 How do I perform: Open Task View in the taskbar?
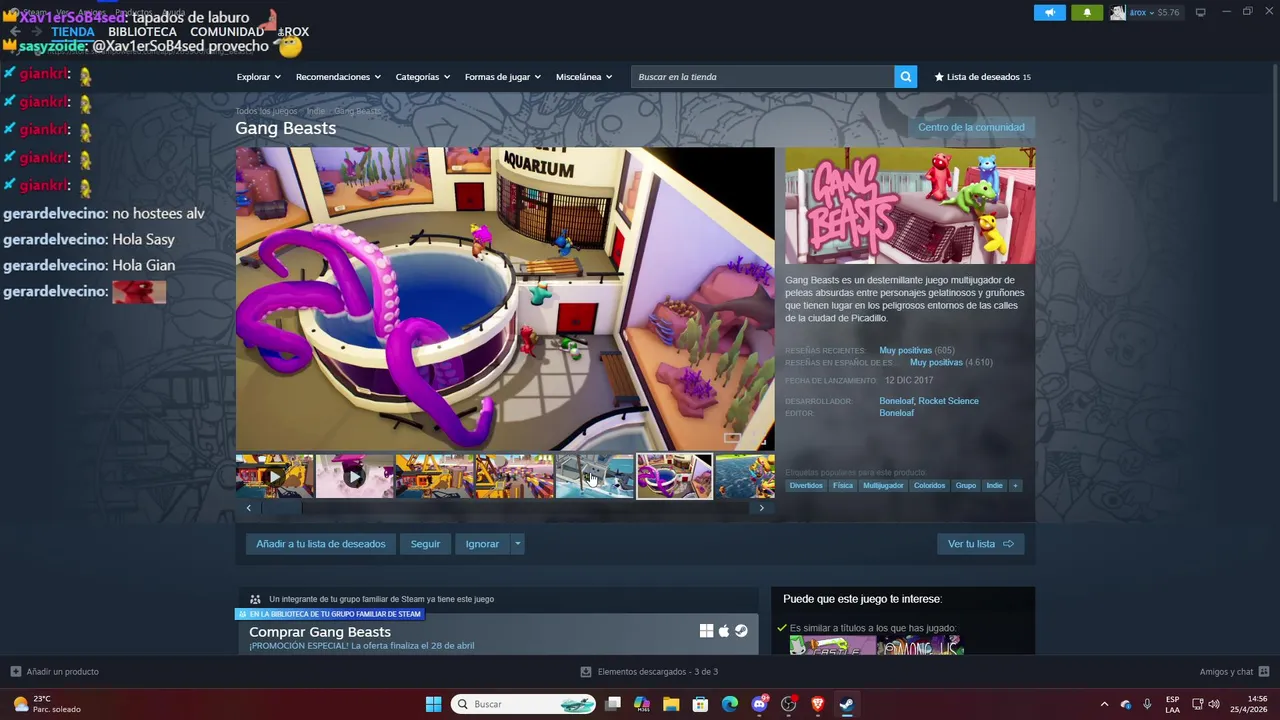point(613,704)
